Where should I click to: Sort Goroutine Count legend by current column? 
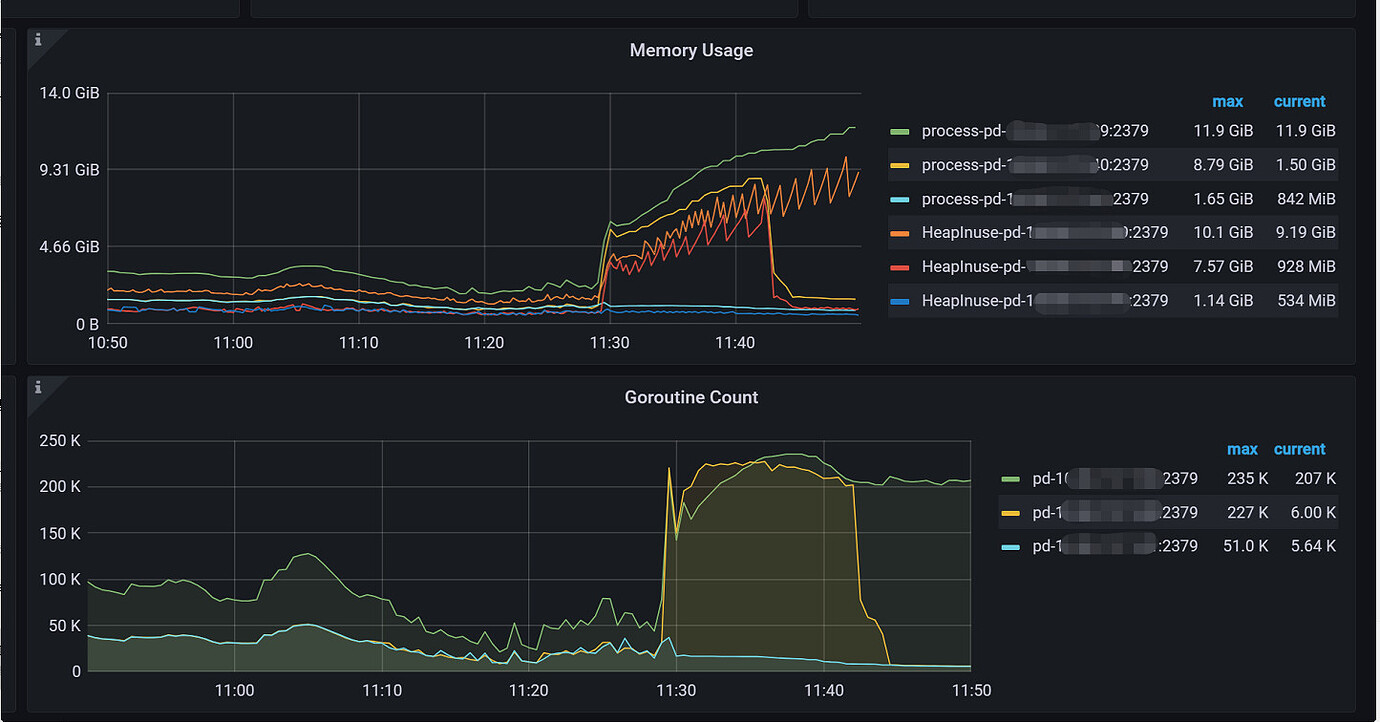(x=1299, y=449)
